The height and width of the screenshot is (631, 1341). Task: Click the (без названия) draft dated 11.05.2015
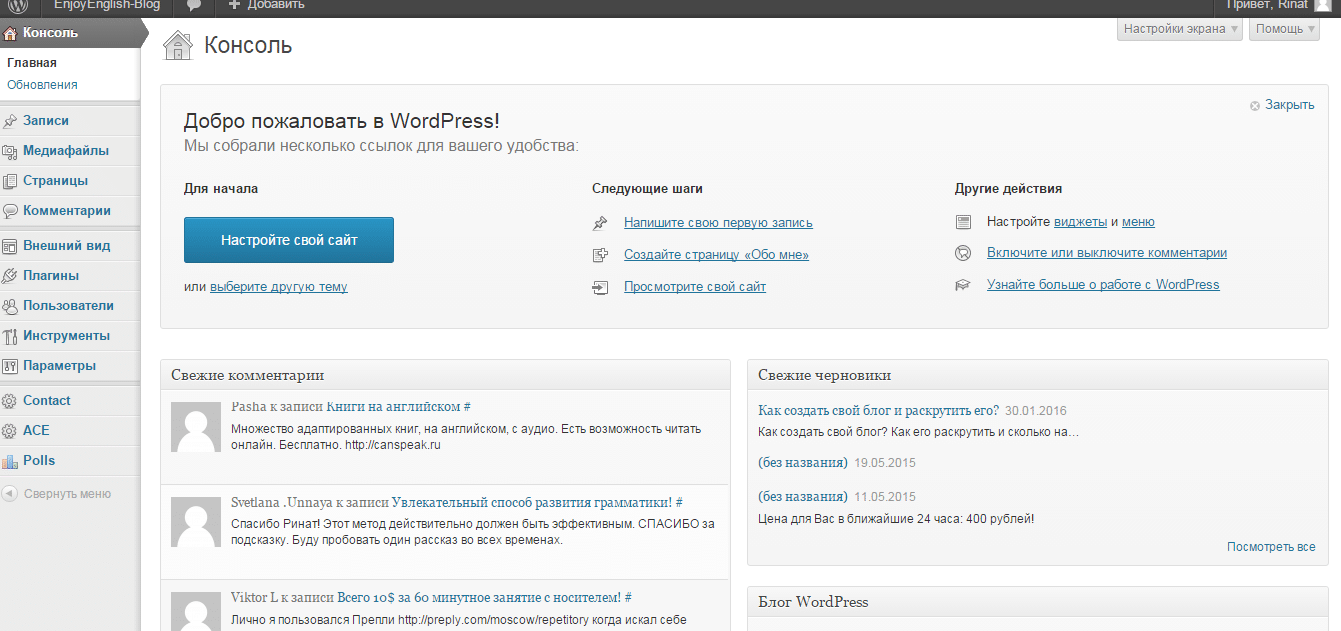pyautogui.click(x=803, y=497)
